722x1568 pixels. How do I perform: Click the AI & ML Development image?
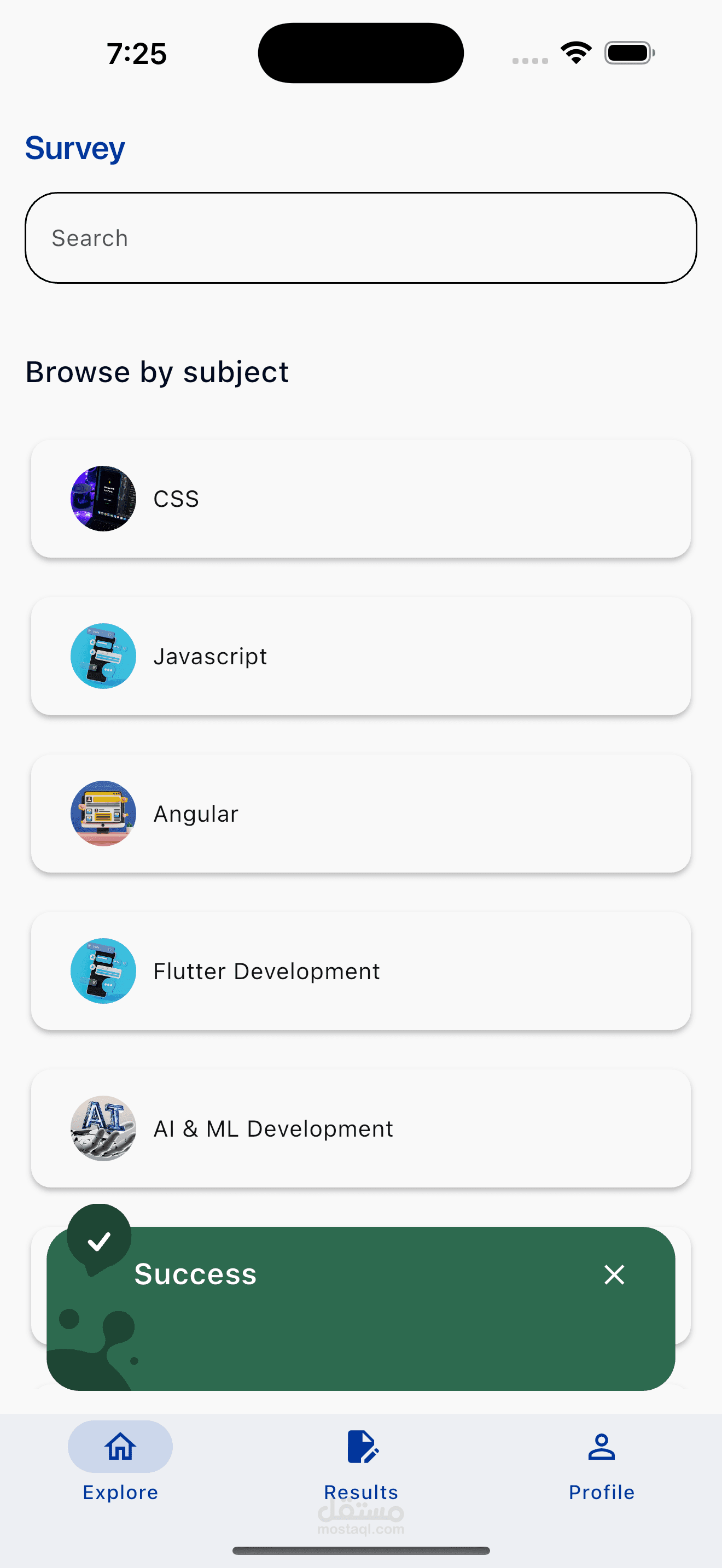pos(103,1128)
